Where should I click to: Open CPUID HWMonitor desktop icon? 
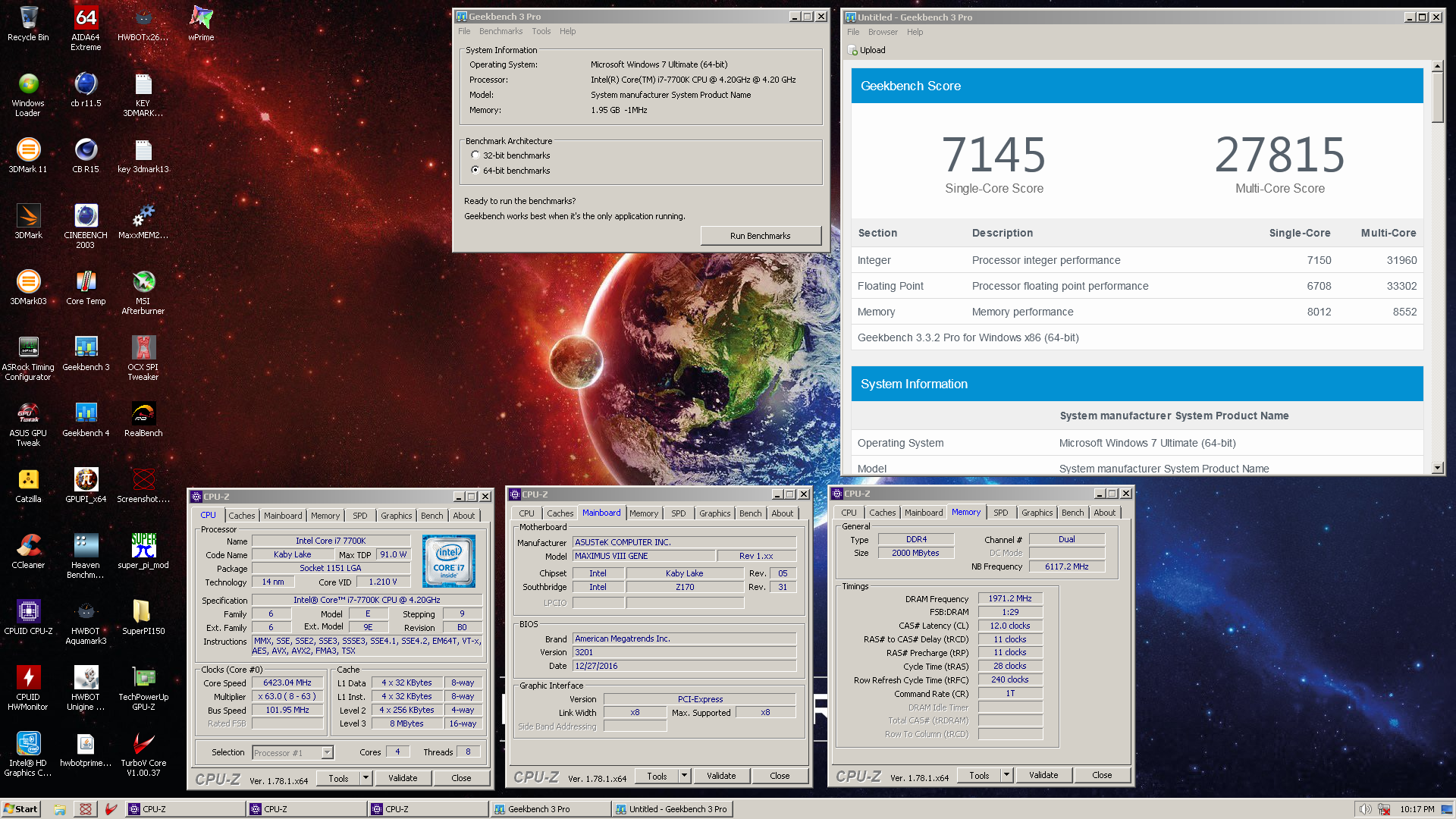point(28,688)
